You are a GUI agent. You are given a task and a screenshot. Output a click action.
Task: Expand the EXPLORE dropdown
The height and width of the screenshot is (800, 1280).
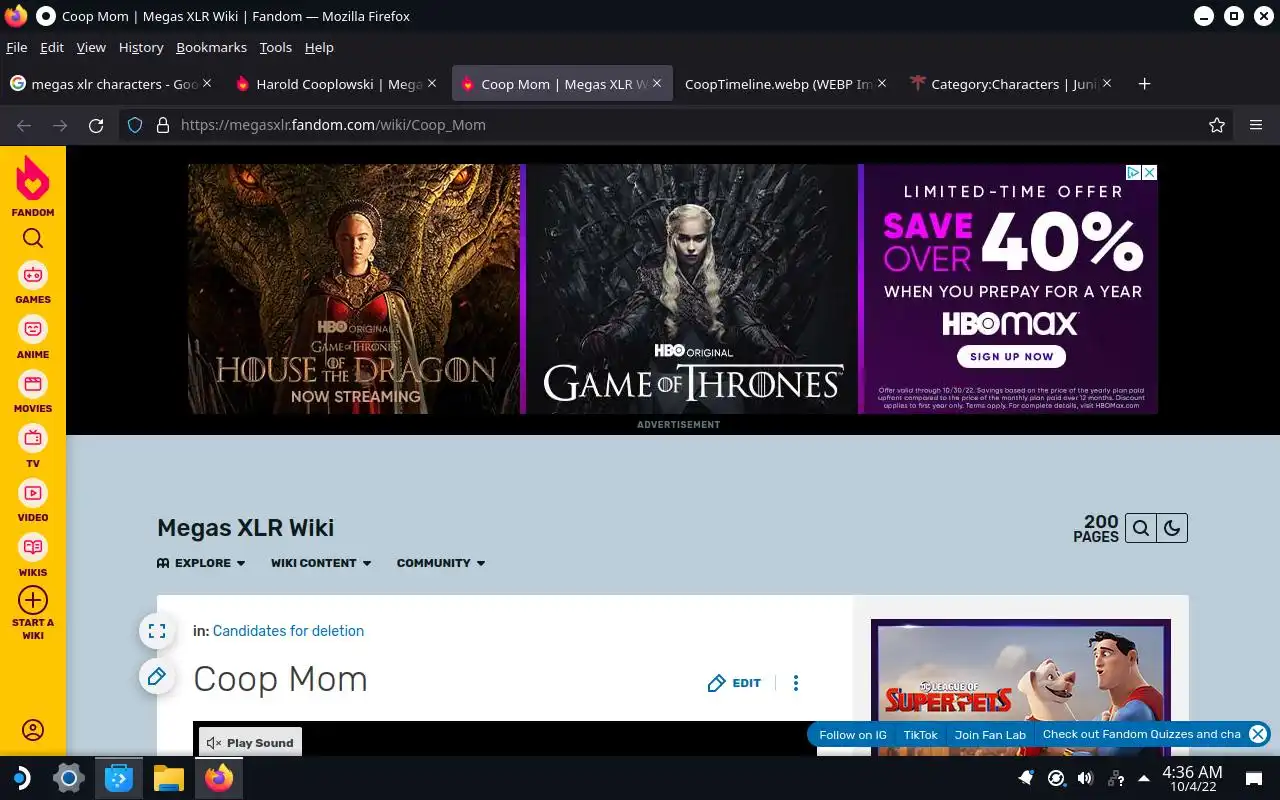pyautogui.click(x=201, y=563)
